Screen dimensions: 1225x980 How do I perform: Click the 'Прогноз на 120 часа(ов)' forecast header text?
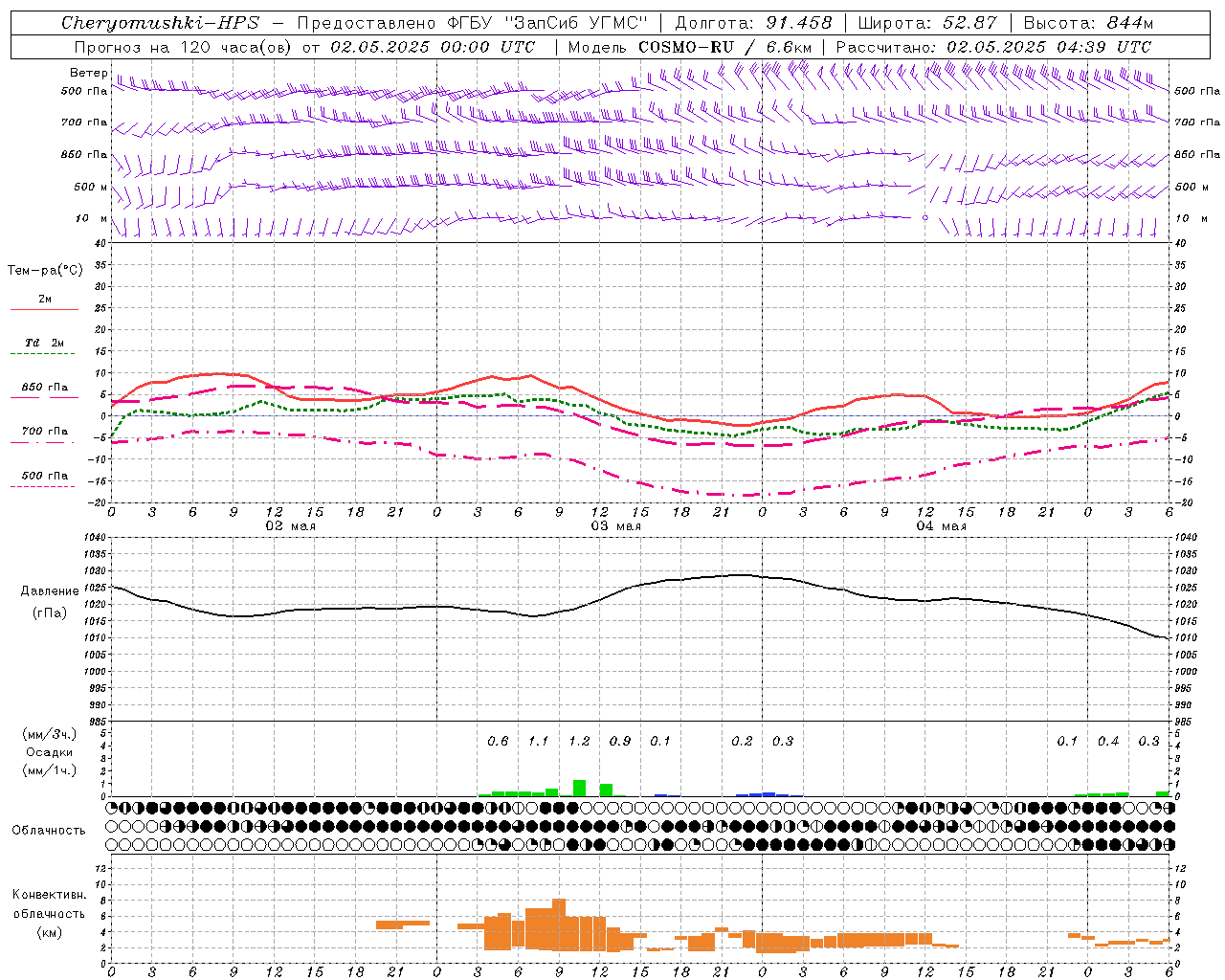(184, 47)
